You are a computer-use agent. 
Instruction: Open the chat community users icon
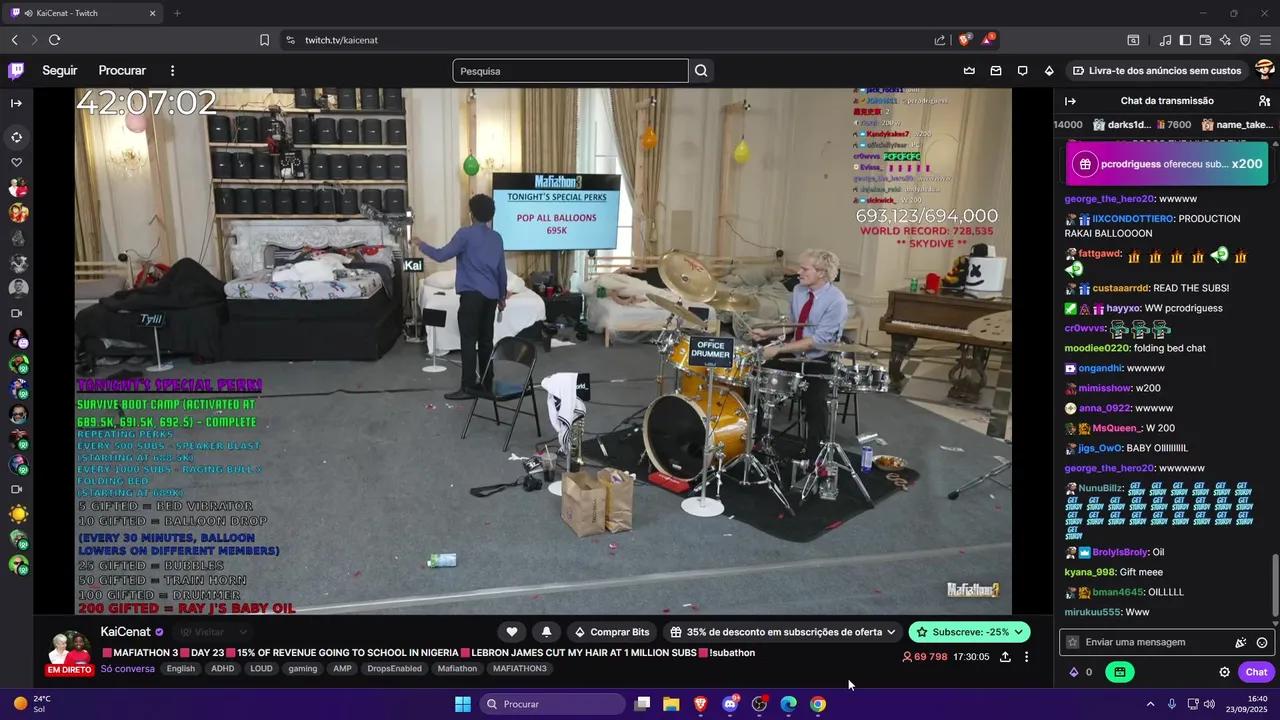coord(1264,101)
